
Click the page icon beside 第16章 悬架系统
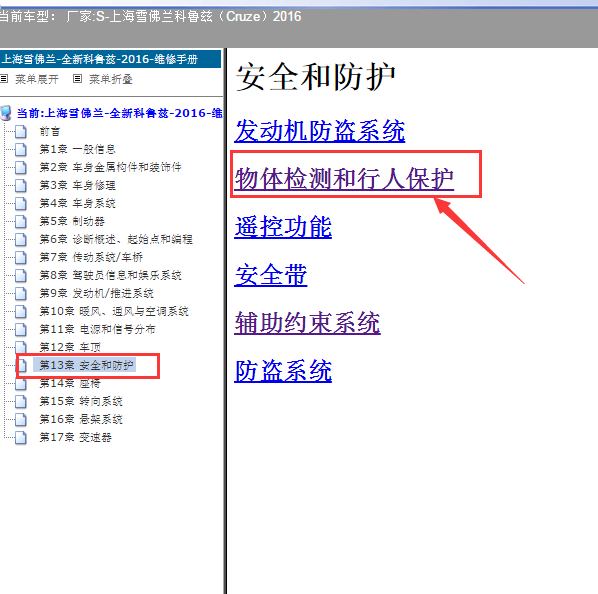(x=21, y=419)
